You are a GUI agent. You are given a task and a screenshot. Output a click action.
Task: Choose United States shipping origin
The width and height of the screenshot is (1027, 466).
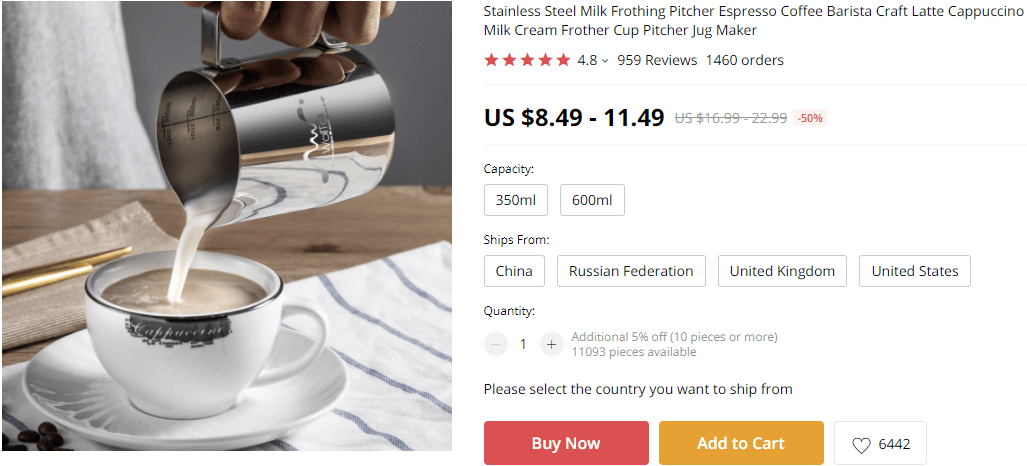[x=914, y=271]
